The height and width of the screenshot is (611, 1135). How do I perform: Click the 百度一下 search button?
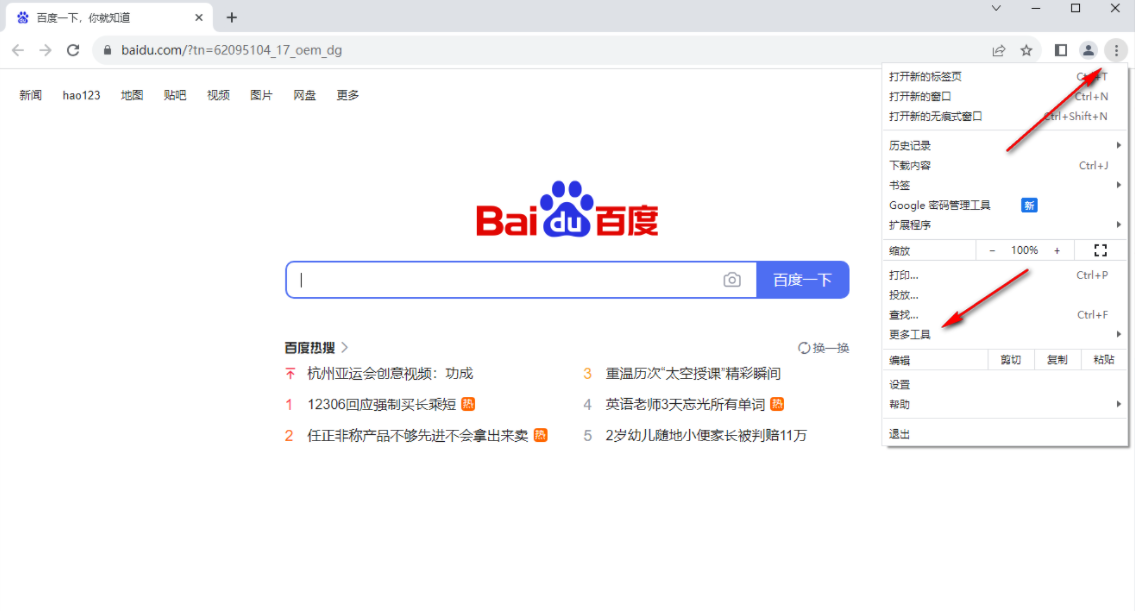coord(803,279)
